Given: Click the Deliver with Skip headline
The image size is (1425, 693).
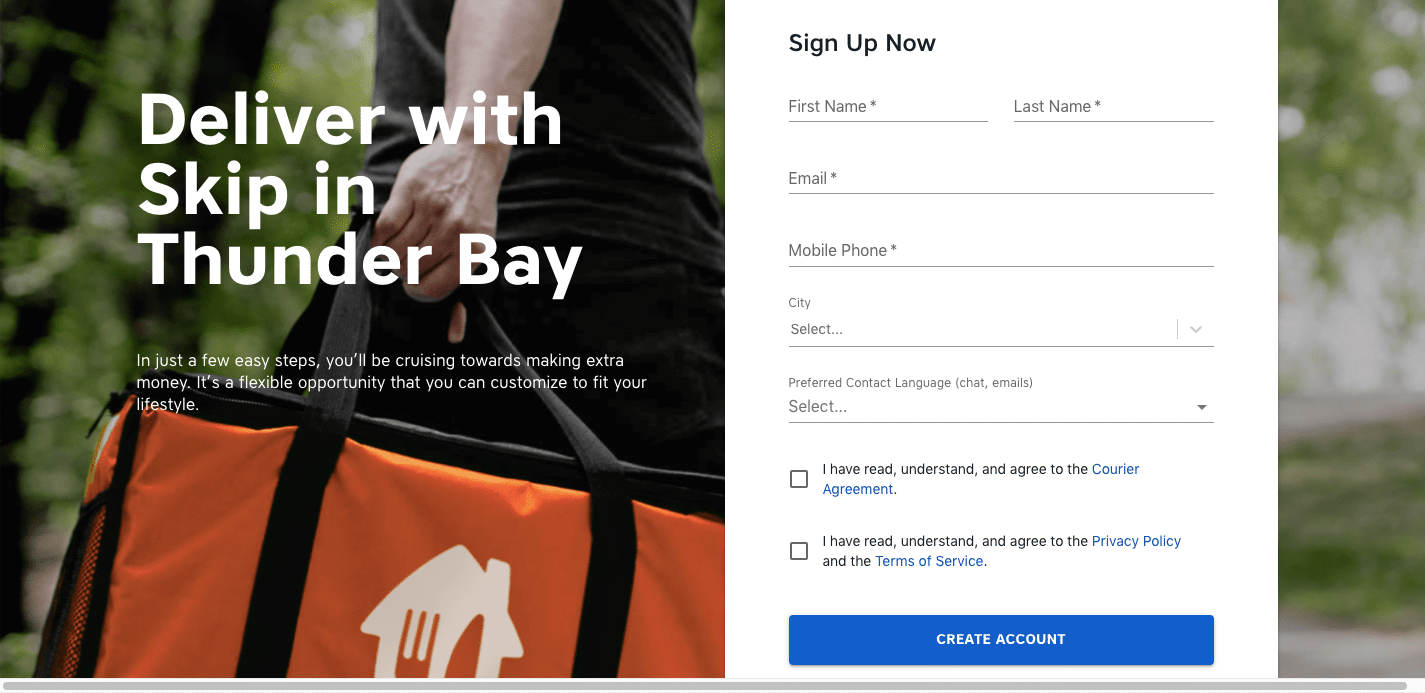Looking at the screenshot, I should click(360, 191).
